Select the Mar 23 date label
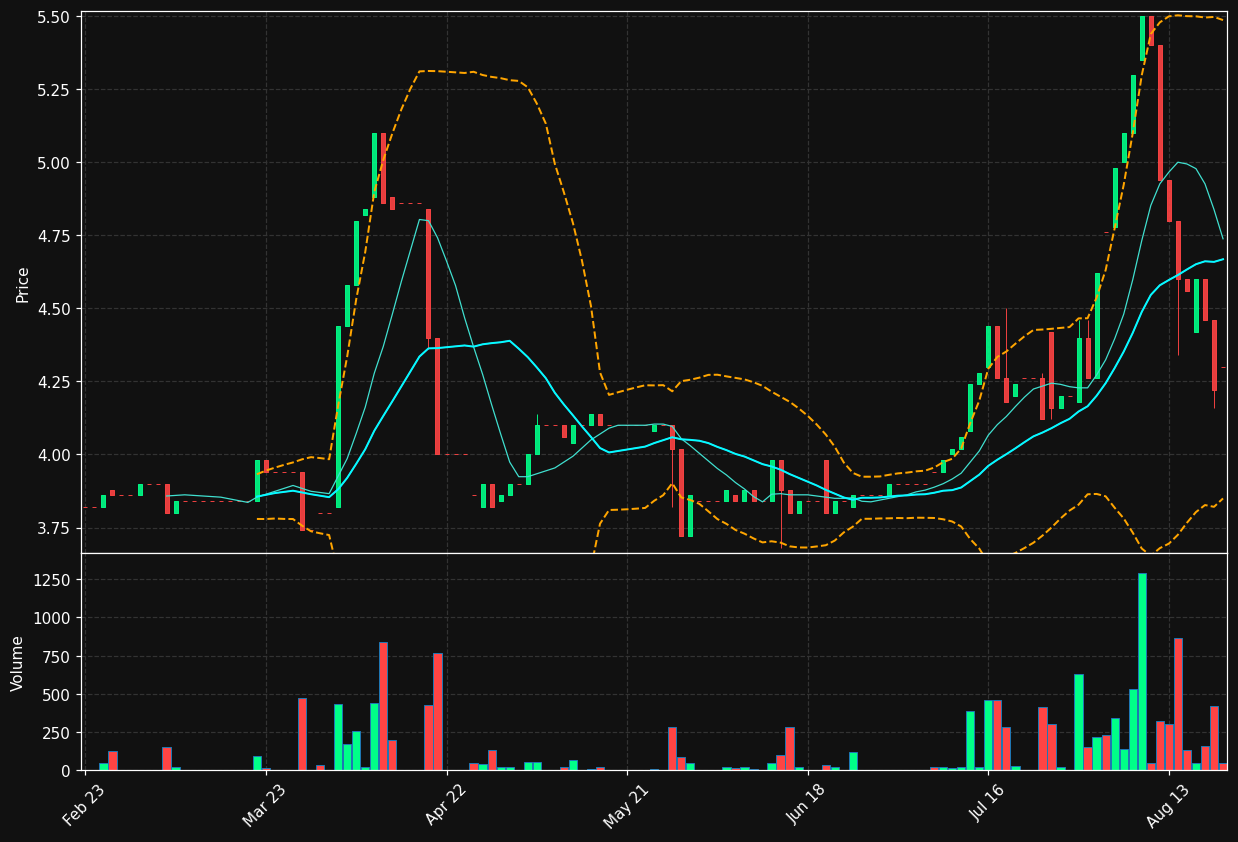Viewport: 1238px width, 842px height. (263, 805)
